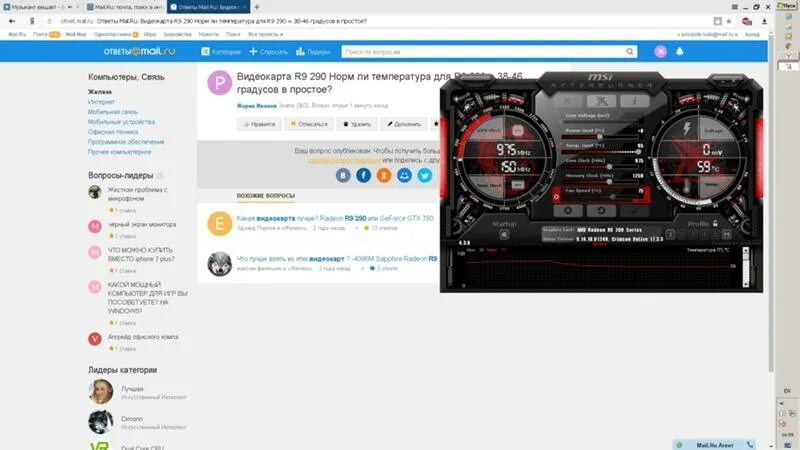Image resolution: width=800 pixels, height=450 pixels.
Task: Click the Afterburner graph scrollbar
Action: coord(745,267)
